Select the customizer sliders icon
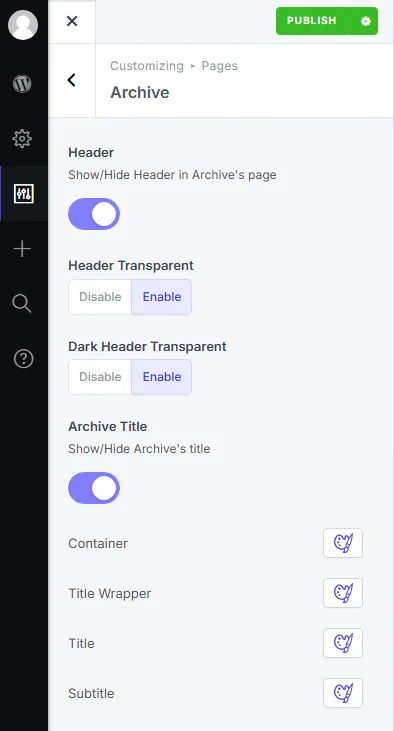This screenshot has width=394, height=731. 23,193
